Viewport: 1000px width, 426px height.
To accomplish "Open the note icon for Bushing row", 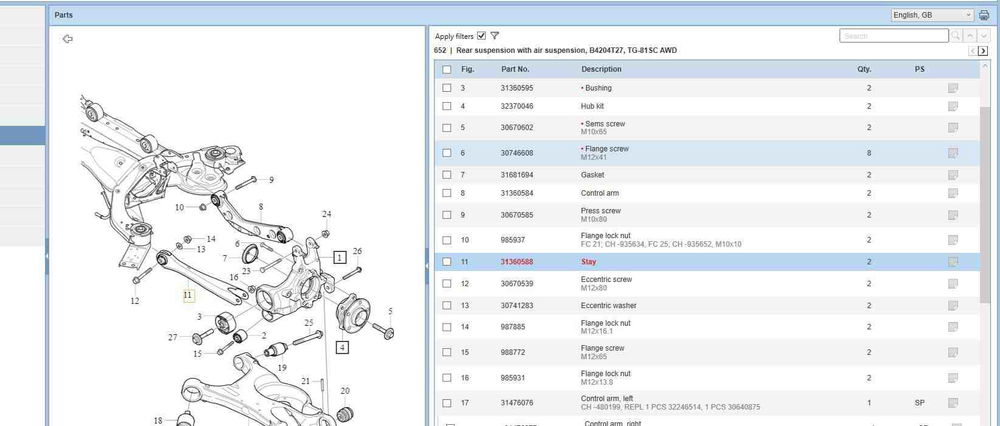I will point(953,89).
